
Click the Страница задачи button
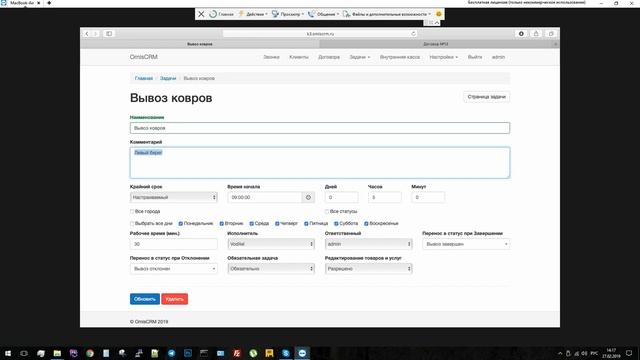pos(487,97)
